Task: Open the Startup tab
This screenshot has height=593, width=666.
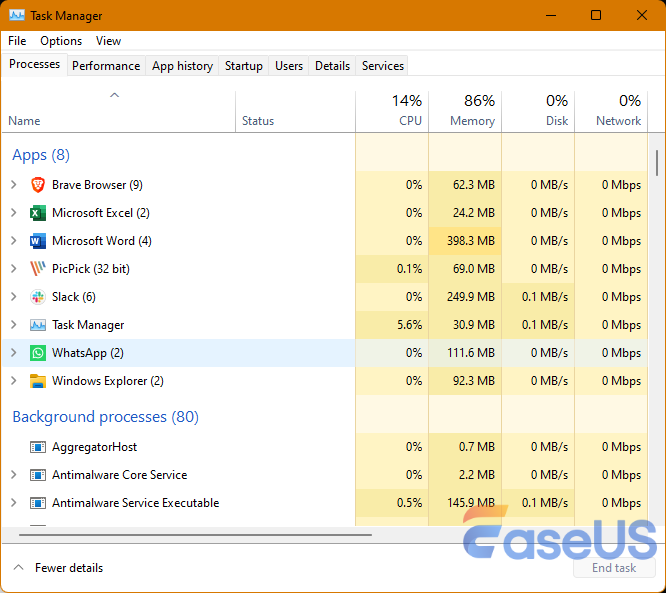Action: click(244, 66)
